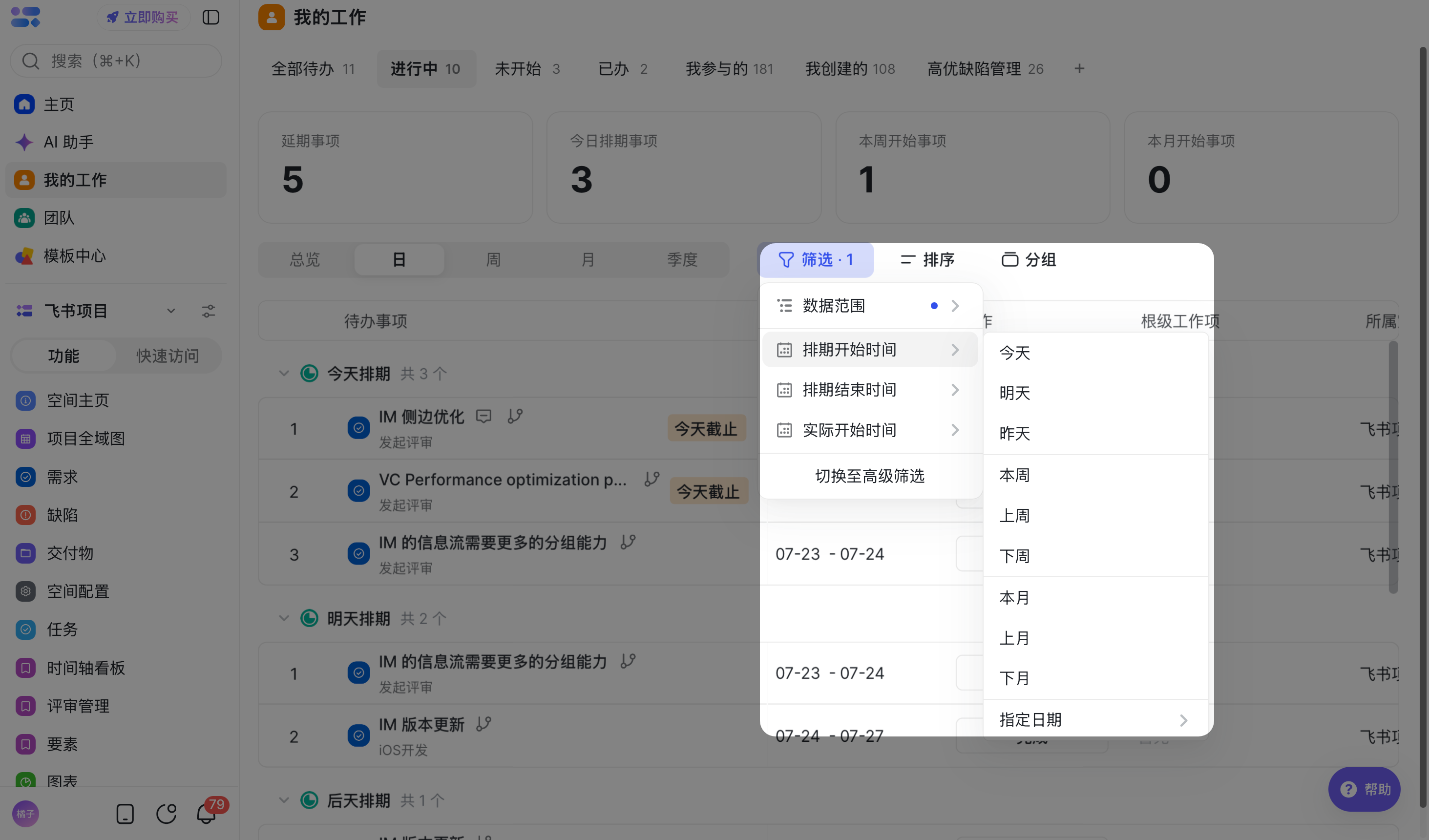Viewport: 1429px width, 840px height.
Task: Switch to 季度 quarter view
Action: point(682,260)
